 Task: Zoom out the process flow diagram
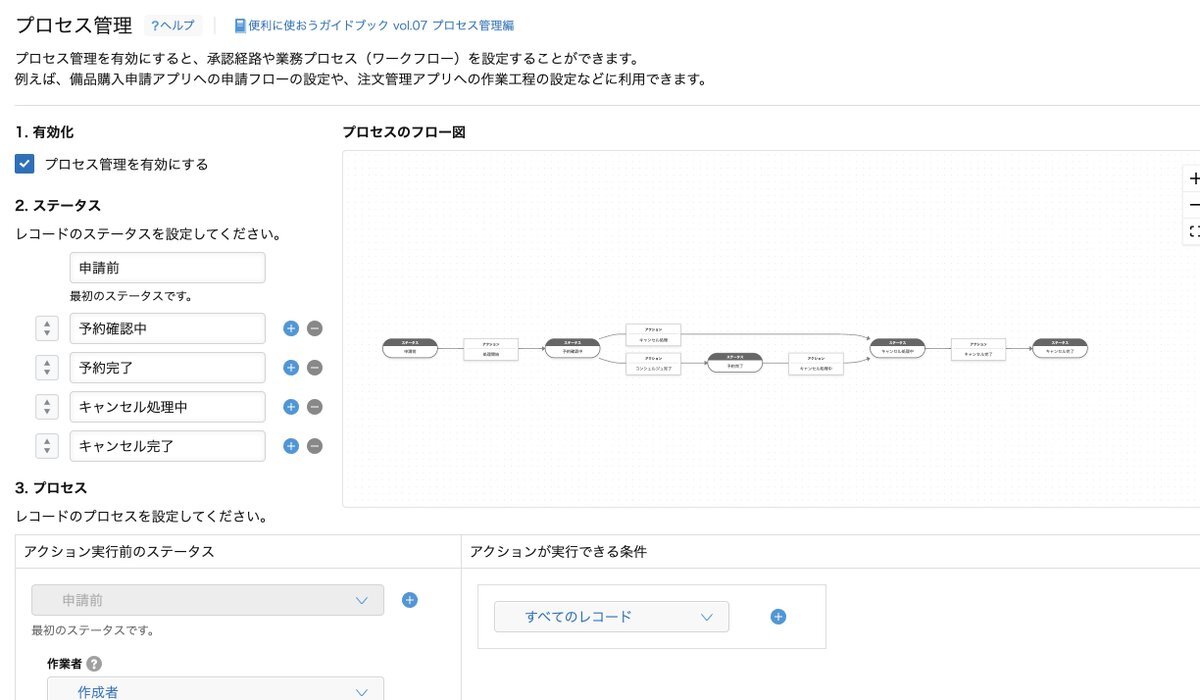click(1193, 205)
